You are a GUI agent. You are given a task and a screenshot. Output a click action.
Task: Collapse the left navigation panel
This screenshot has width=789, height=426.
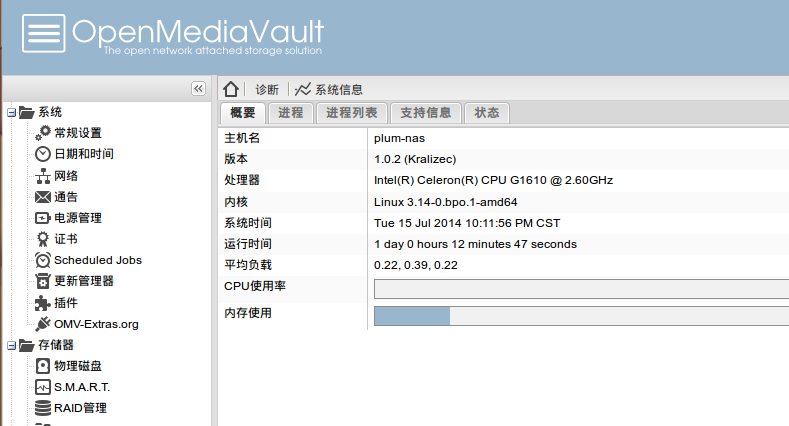click(198, 89)
